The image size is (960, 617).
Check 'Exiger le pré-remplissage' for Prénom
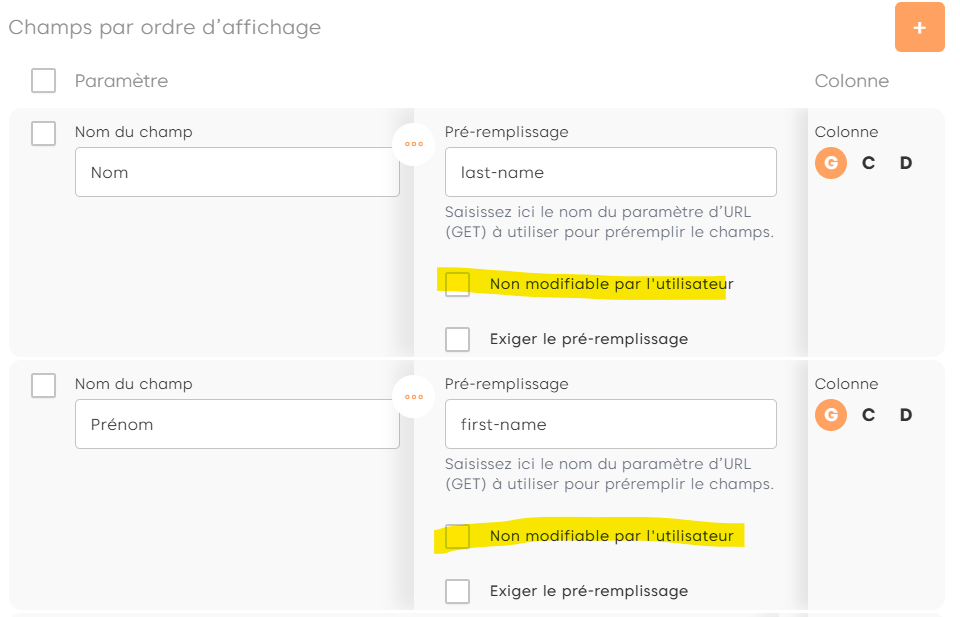[x=458, y=591]
